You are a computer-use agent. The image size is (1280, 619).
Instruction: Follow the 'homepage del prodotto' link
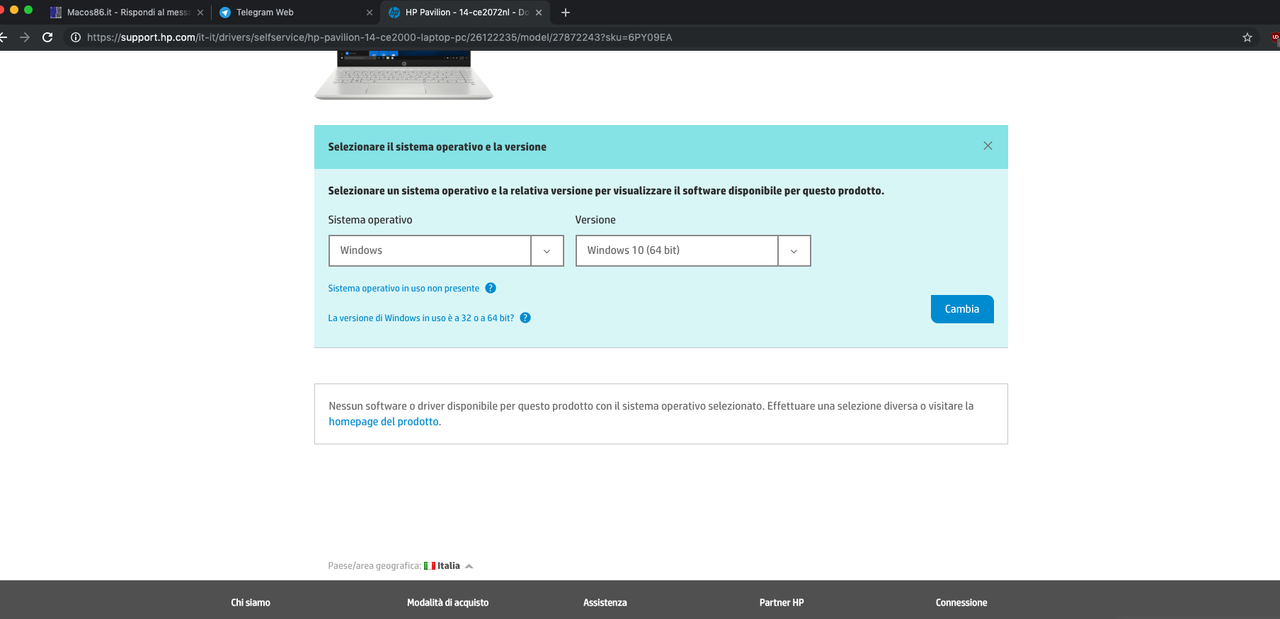pos(384,422)
